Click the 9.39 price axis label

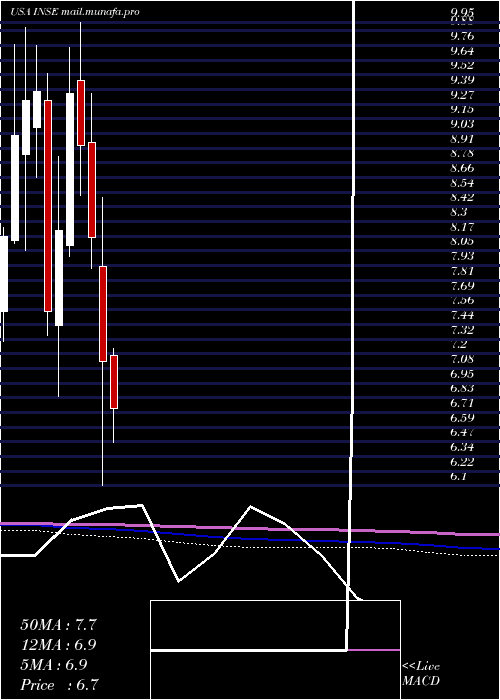tap(462, 80)
